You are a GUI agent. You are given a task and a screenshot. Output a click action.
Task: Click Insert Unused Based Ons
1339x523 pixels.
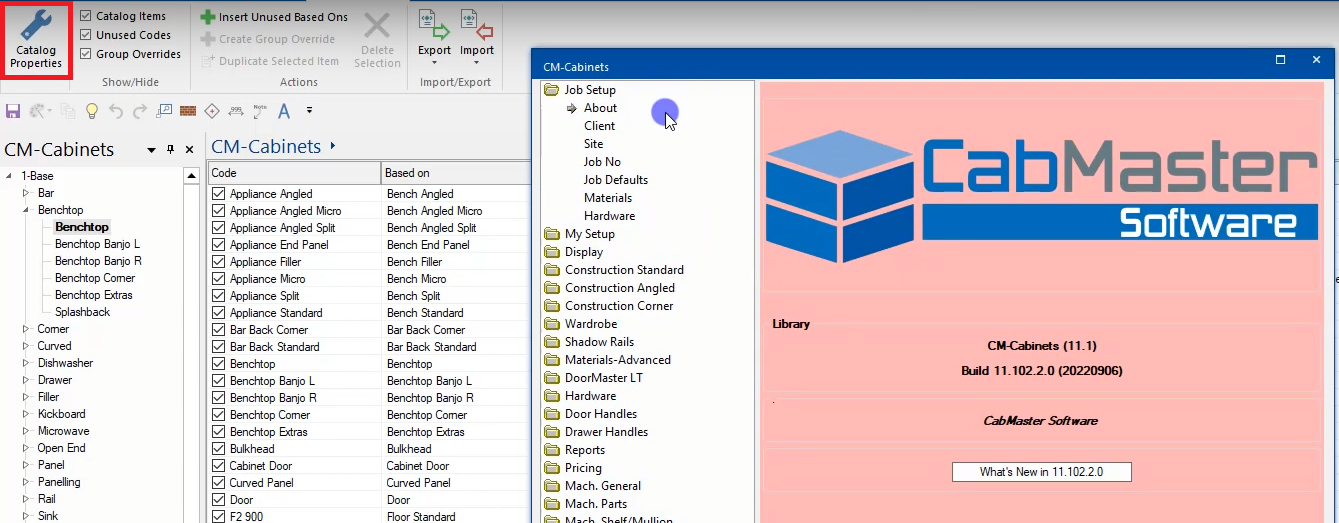[x=274, y=17]
